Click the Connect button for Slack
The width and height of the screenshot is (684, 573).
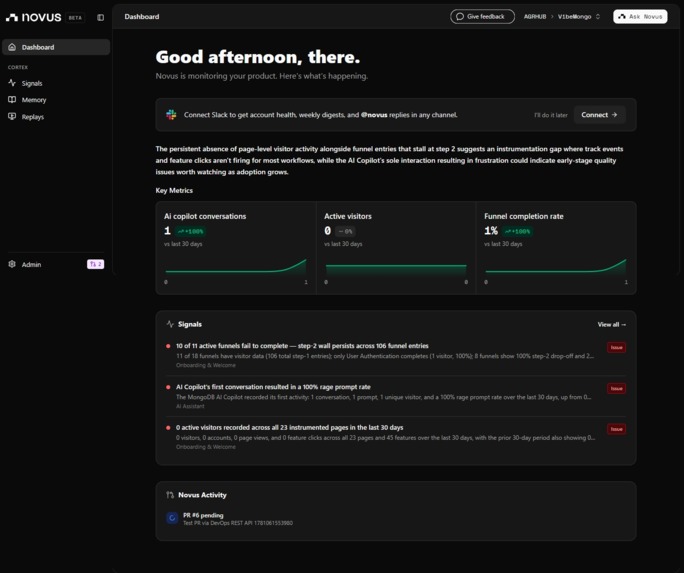[599, 115]
